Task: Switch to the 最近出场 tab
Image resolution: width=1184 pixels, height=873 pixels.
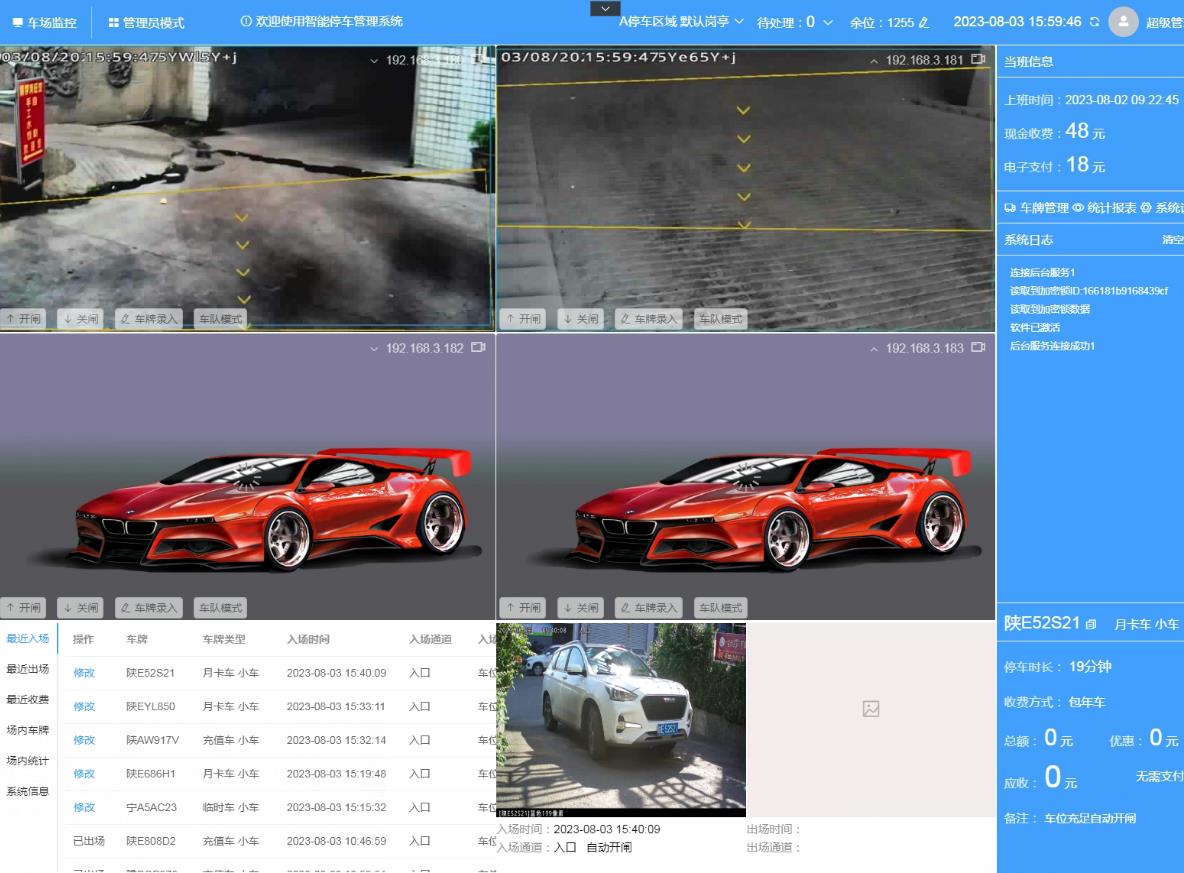Action: click(28, 669)
